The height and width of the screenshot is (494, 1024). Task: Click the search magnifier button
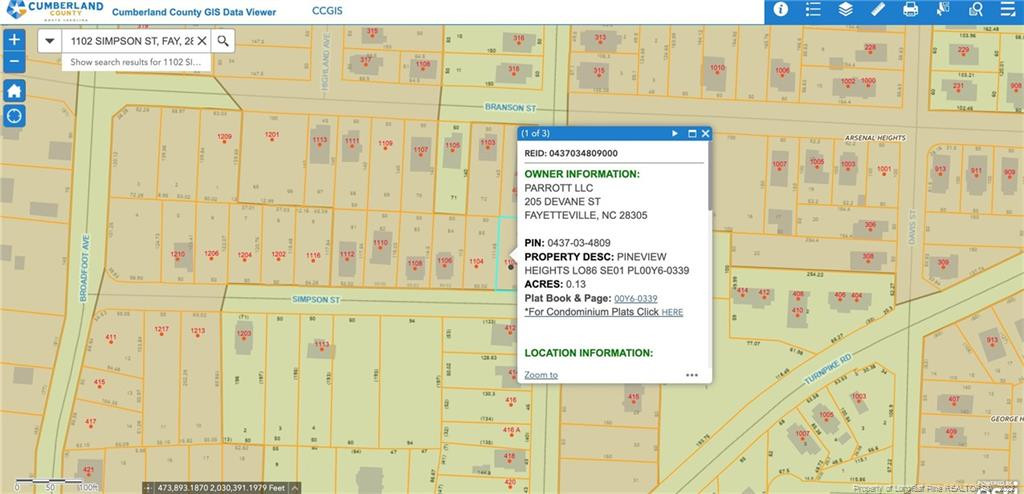pos(224,41)
